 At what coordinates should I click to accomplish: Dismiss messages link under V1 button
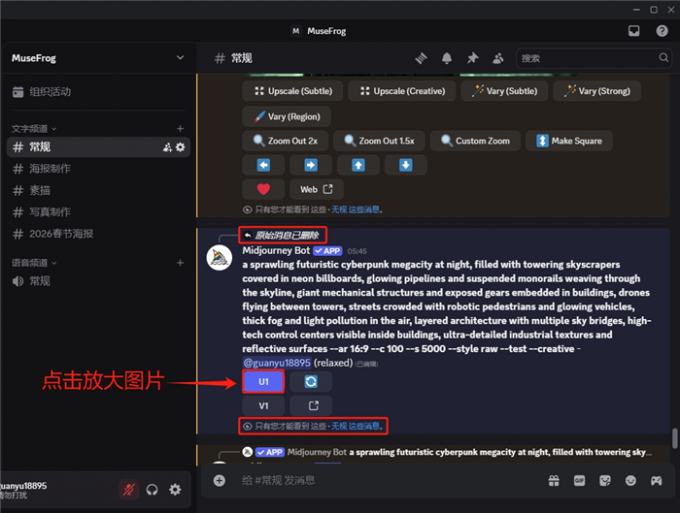(x=356, y=426)
